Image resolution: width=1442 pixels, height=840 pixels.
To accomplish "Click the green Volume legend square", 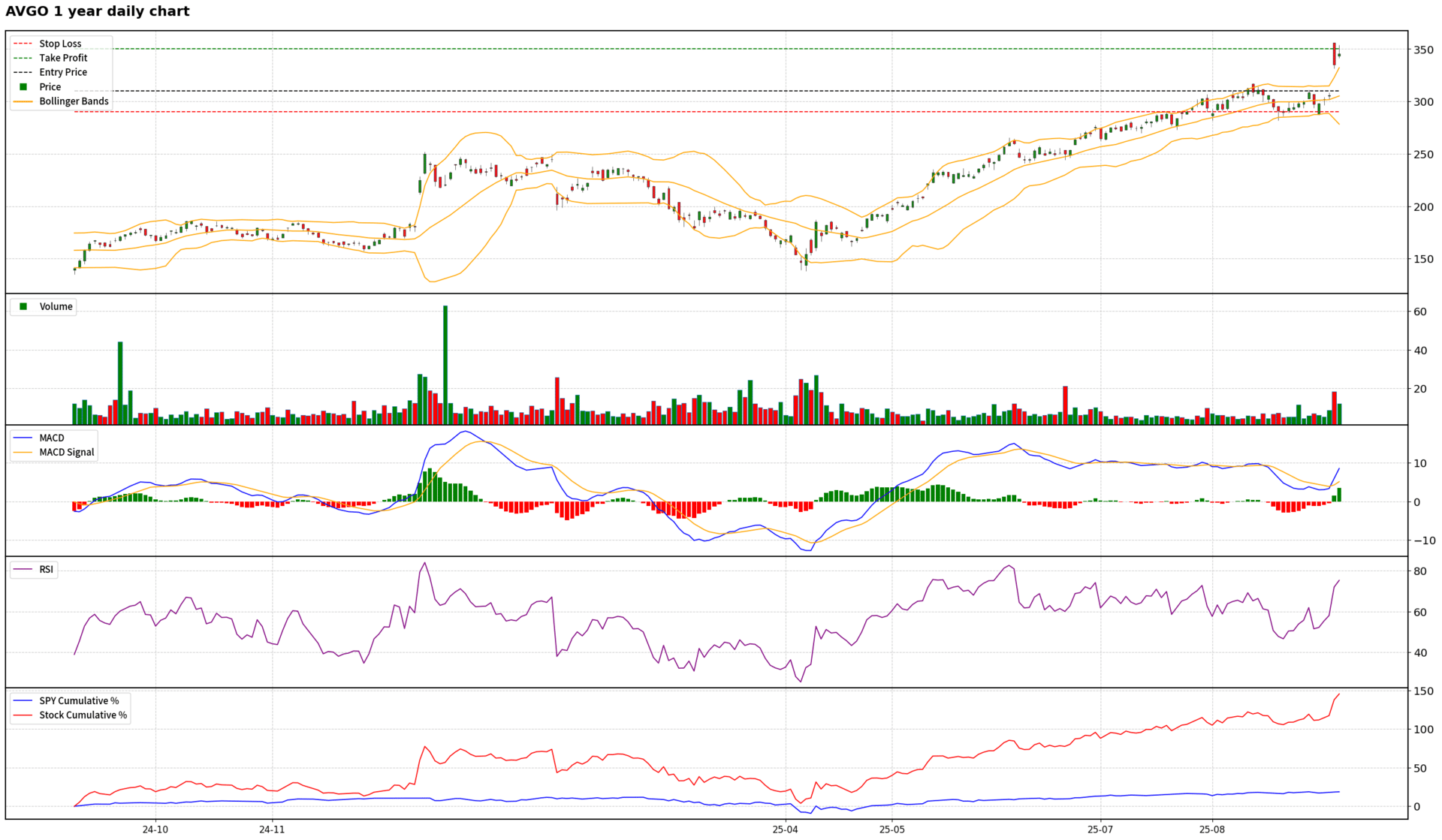I will click(x=23, y=306).
